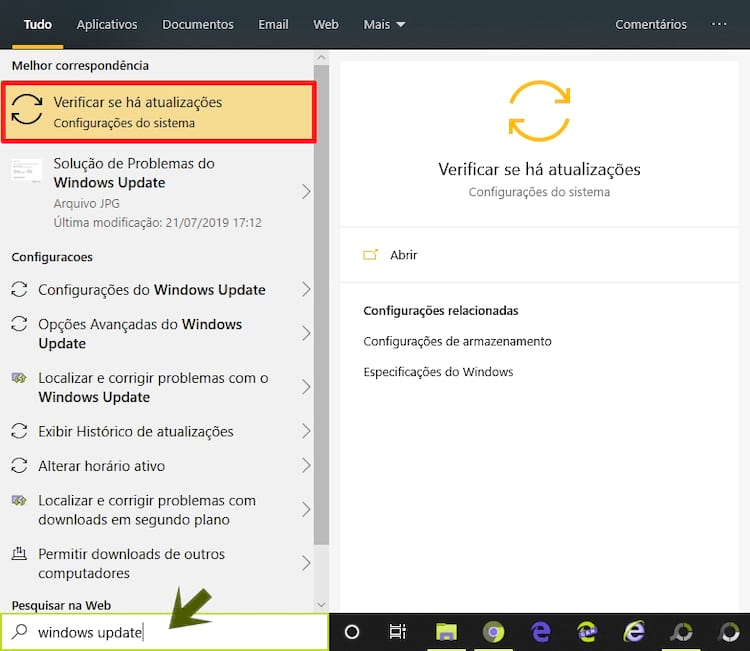
Task: Click the JPG thumbnail of Solução de Problemas
Action: tap(27, 170)
